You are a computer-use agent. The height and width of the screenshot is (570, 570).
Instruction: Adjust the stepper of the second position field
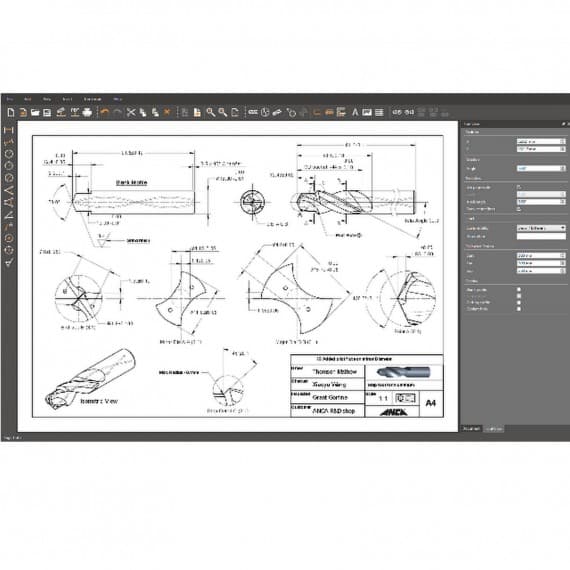(x=563, y=149)
